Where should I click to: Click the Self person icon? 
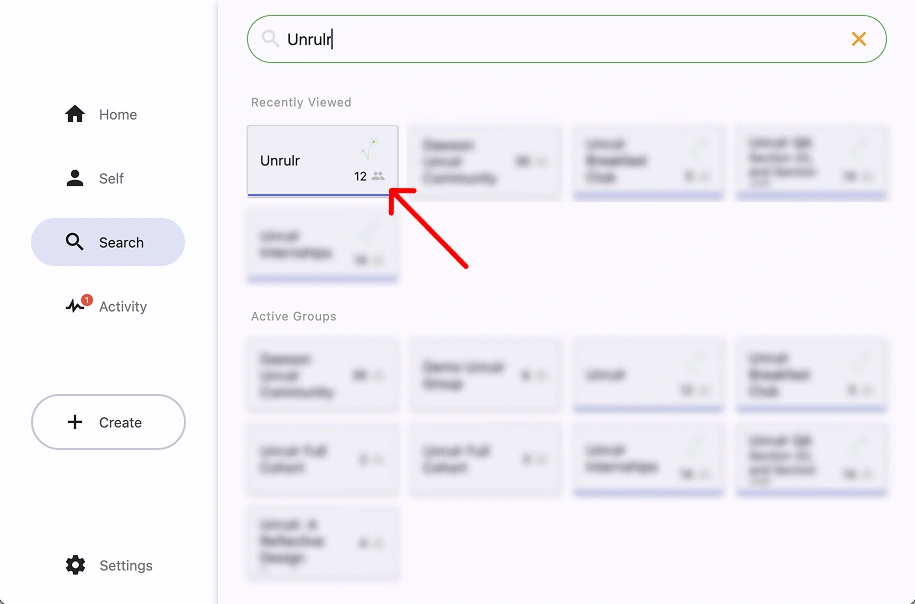click(x=75, y=178)
